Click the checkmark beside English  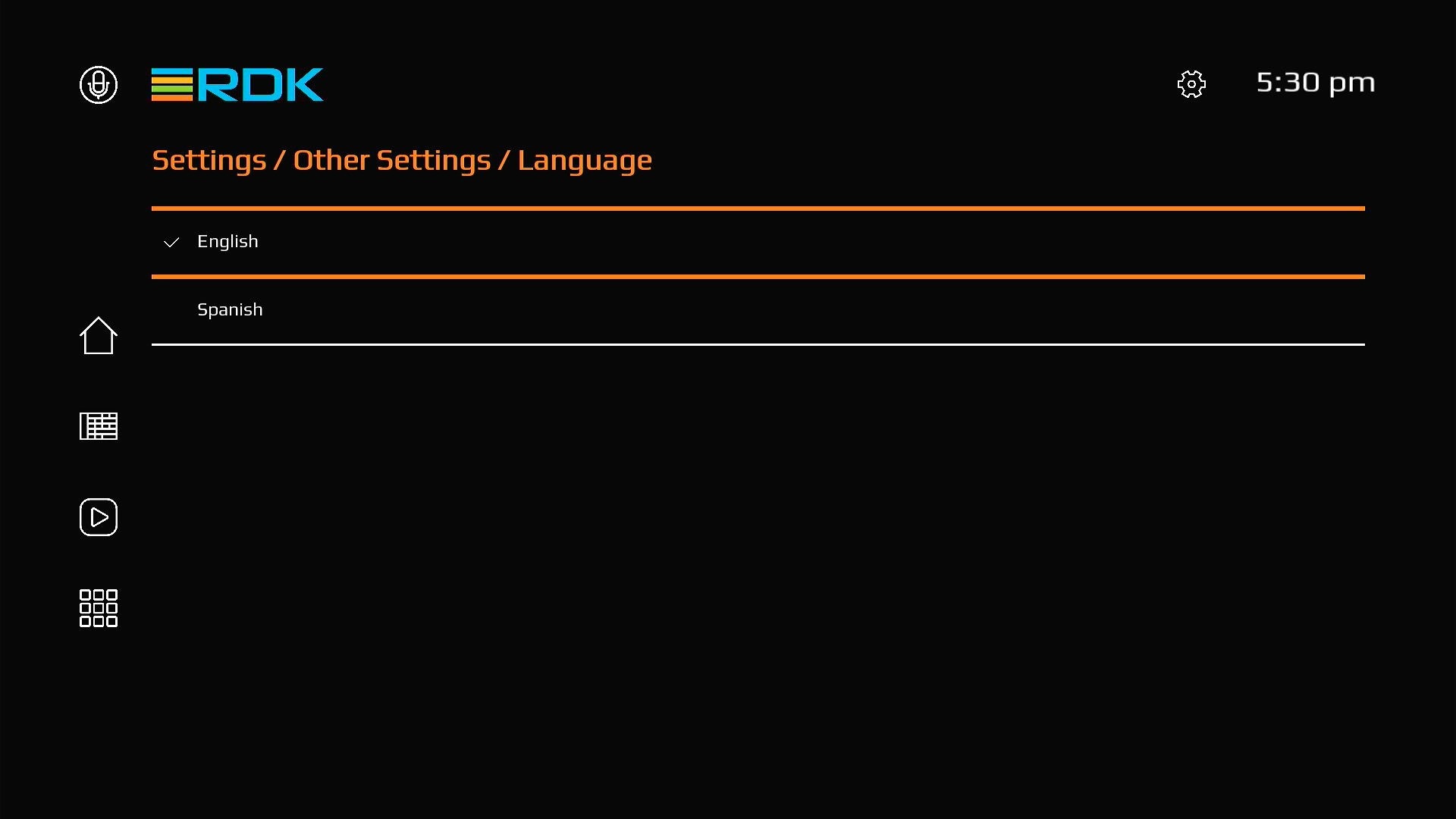(x=171, y=243)
